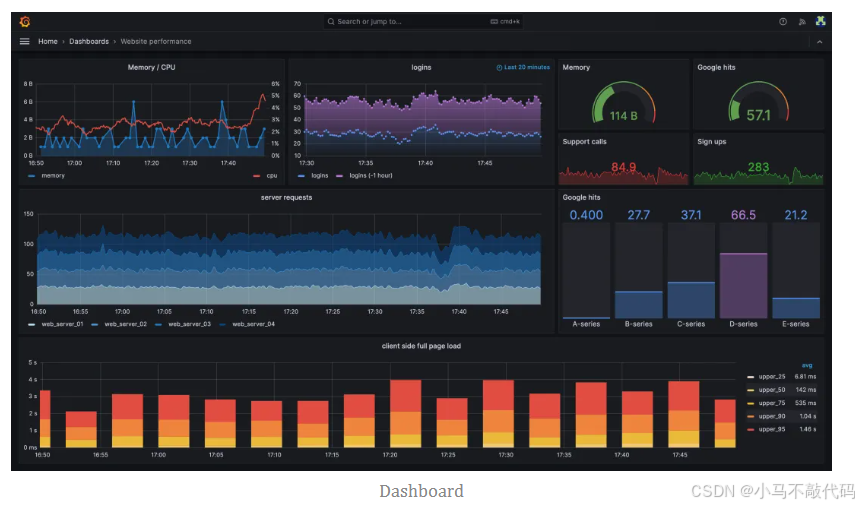859x506 pixels.
Task: Toggle the memory series legend label
Action: coord(53,176)
